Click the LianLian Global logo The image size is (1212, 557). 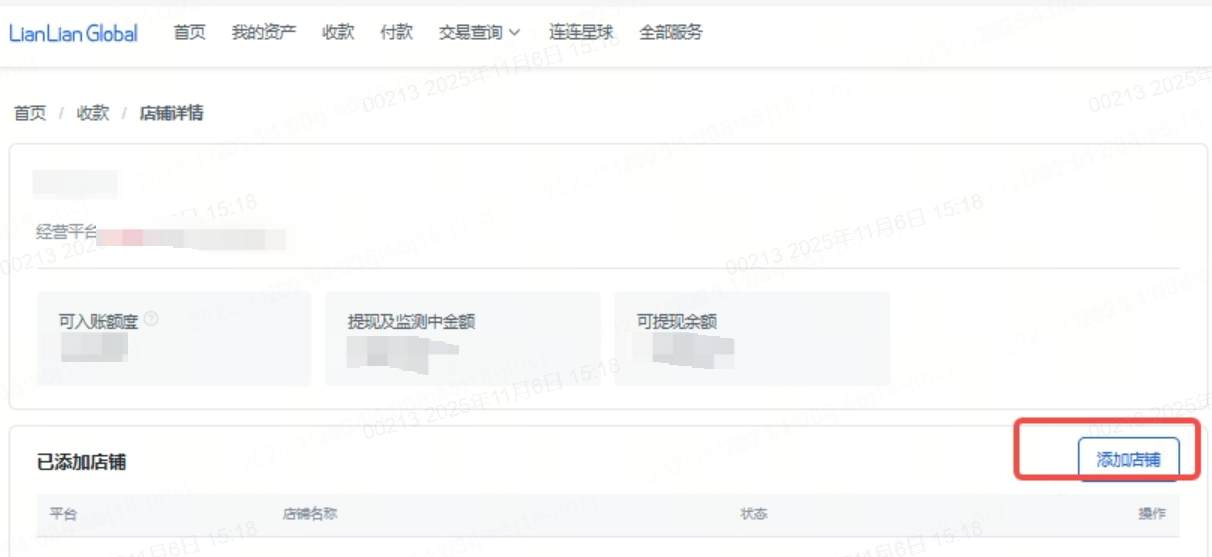click(x=73, y=33)
